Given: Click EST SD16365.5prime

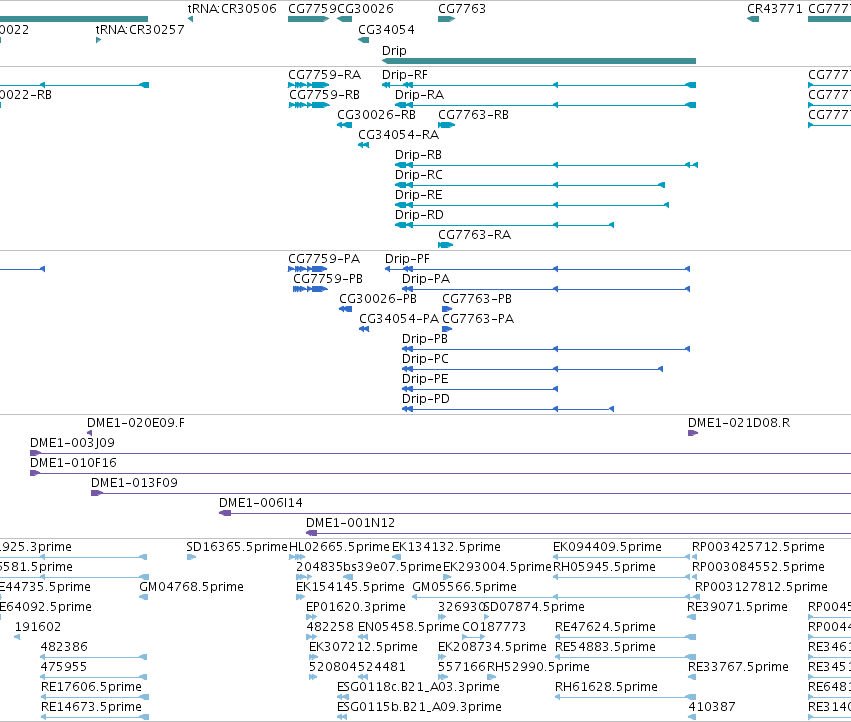Looking at the screenshot, I should point(237,547).
